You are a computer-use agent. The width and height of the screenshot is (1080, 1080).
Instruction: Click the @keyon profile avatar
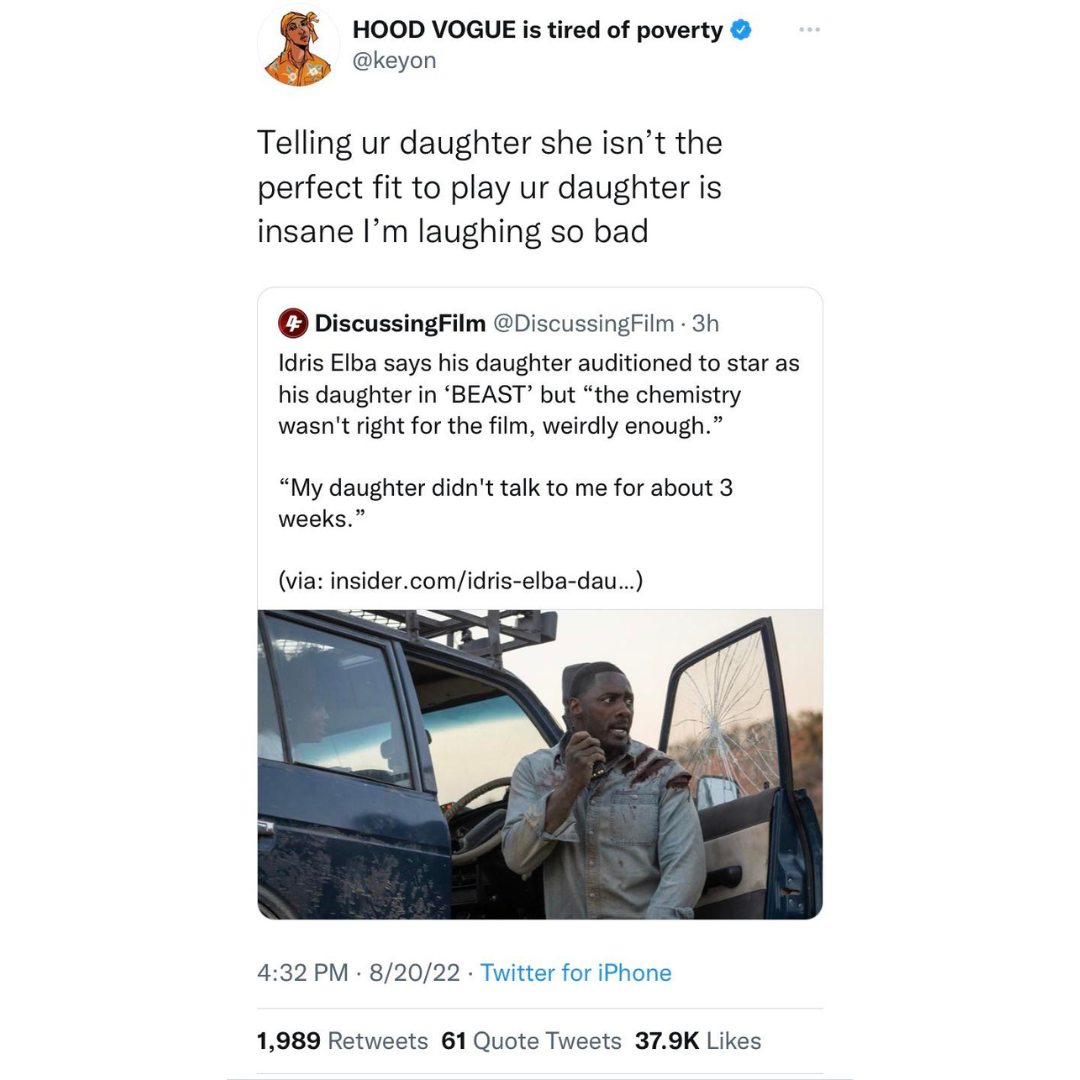tap(298, 47)
